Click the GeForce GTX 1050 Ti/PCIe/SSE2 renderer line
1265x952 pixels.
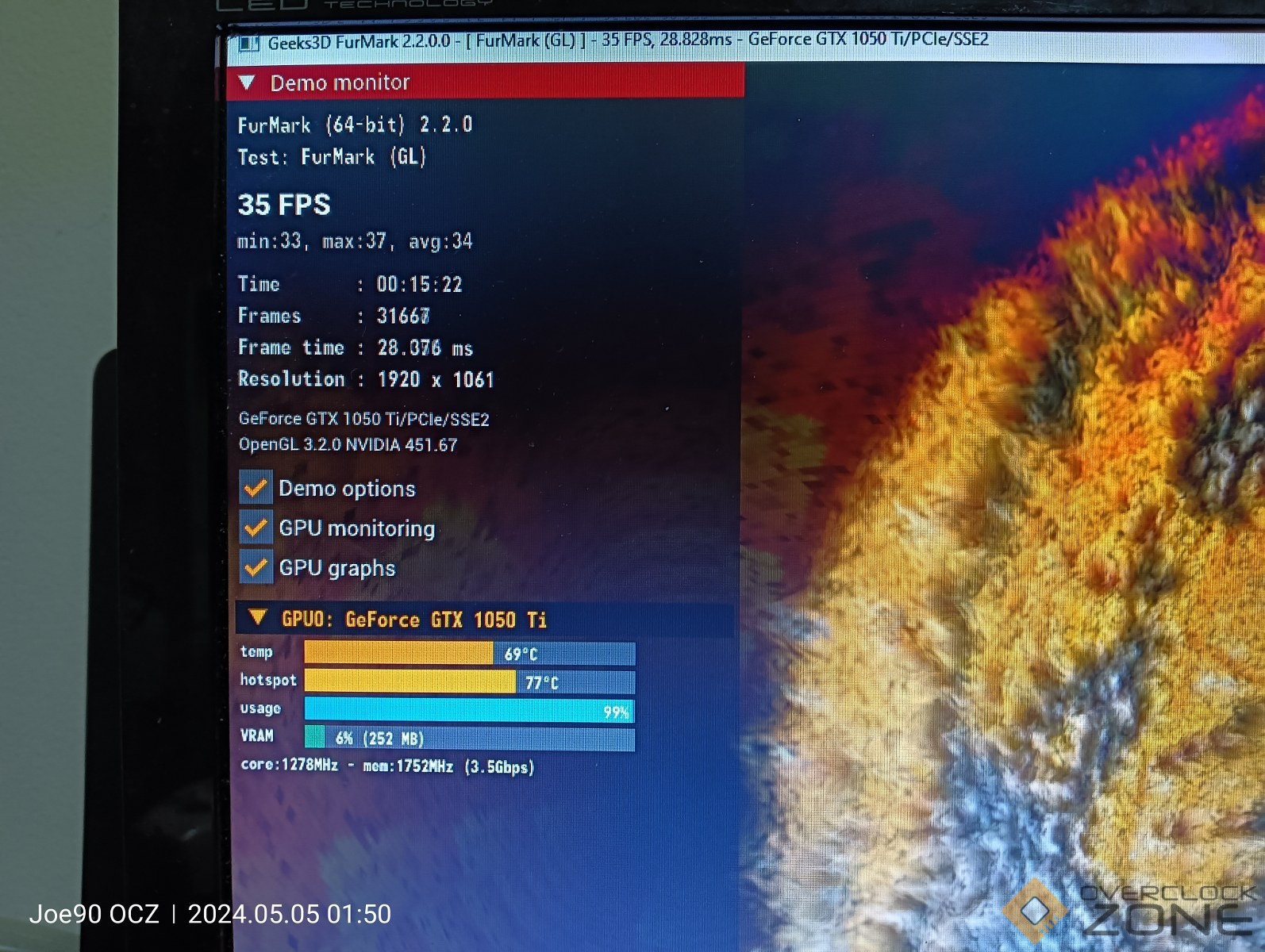point(363,419)
